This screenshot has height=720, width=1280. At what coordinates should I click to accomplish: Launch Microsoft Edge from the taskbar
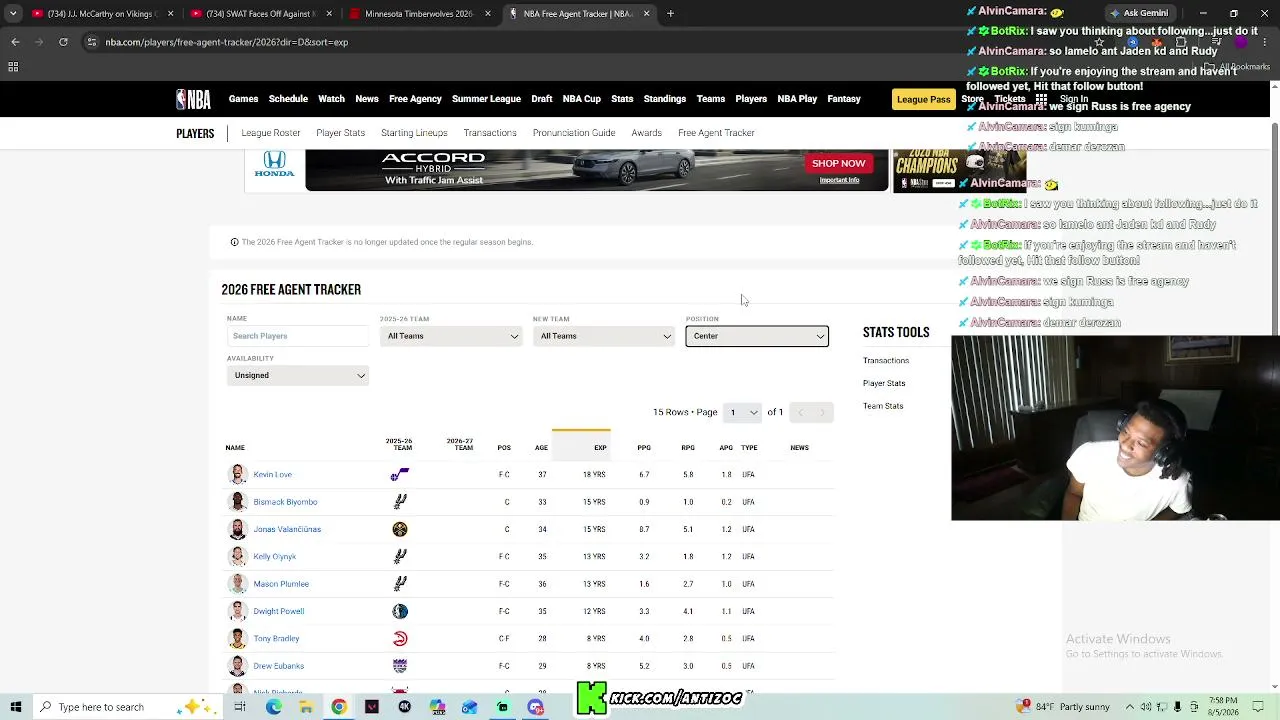(x=273, y=707)
